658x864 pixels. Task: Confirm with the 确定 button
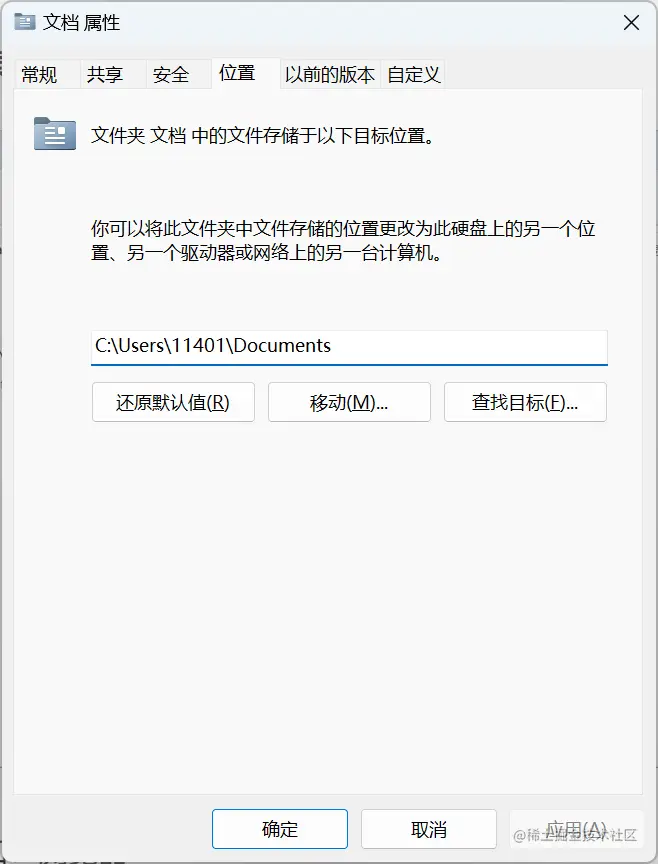pyautogui.click(x=280, y=829)
